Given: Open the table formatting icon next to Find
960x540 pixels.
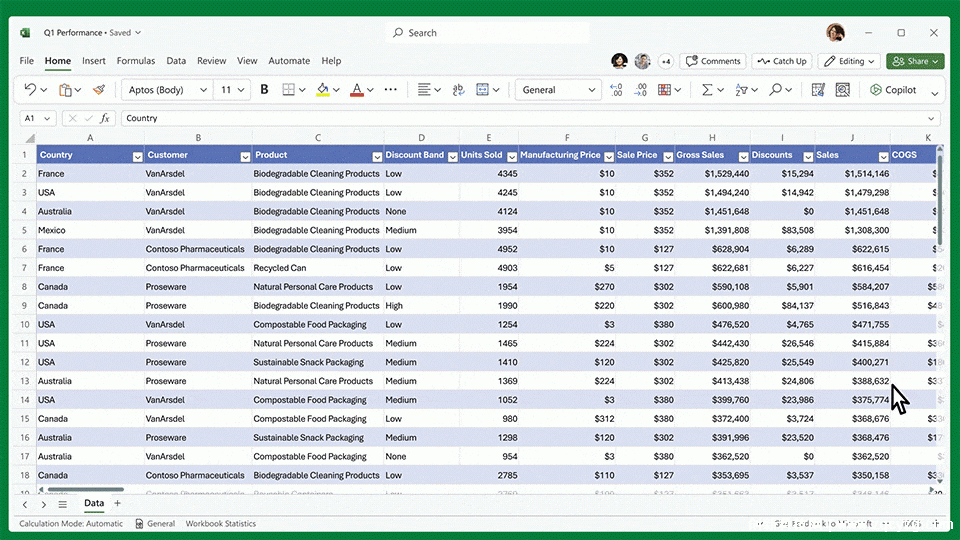Looking at the screenshot, I should point(818,89).
